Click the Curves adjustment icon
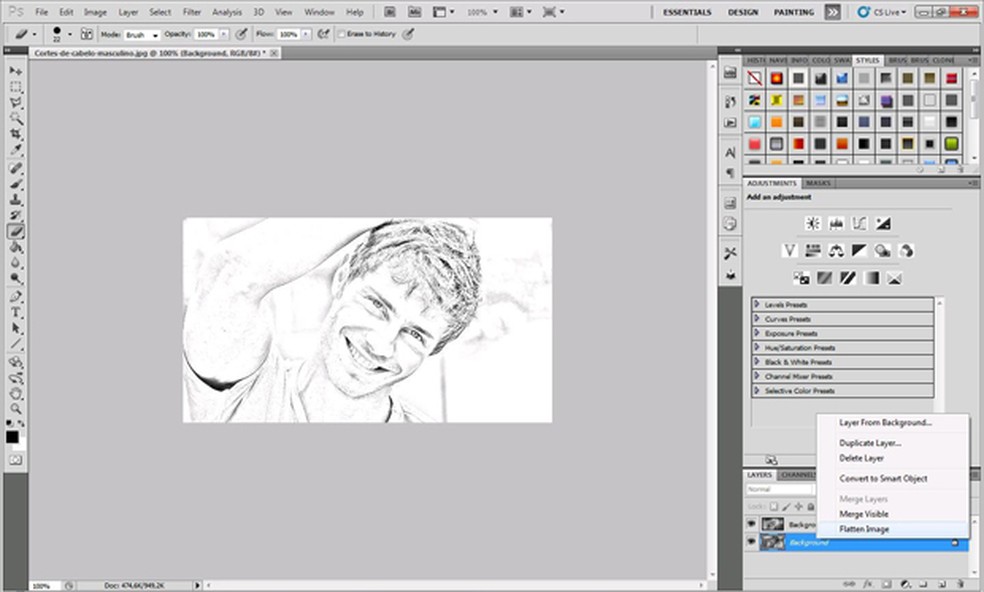Screen dimensions: 984x592 859,223
